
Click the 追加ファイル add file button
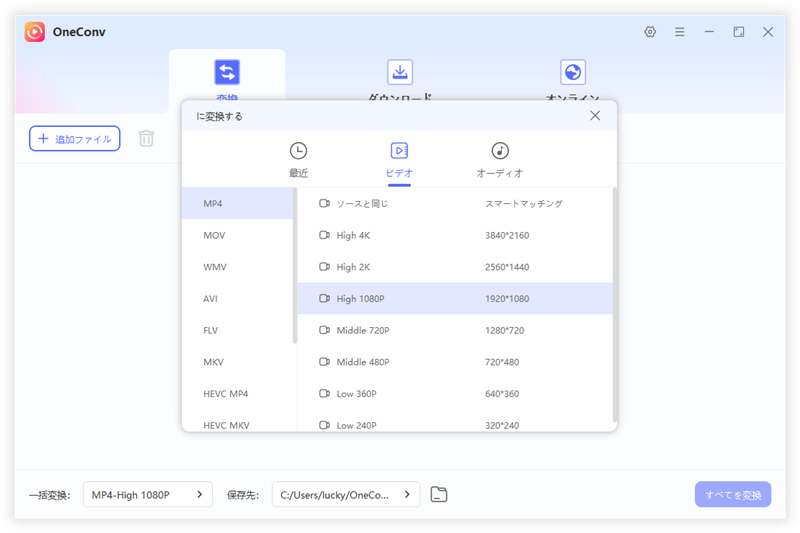pos(74,139)
